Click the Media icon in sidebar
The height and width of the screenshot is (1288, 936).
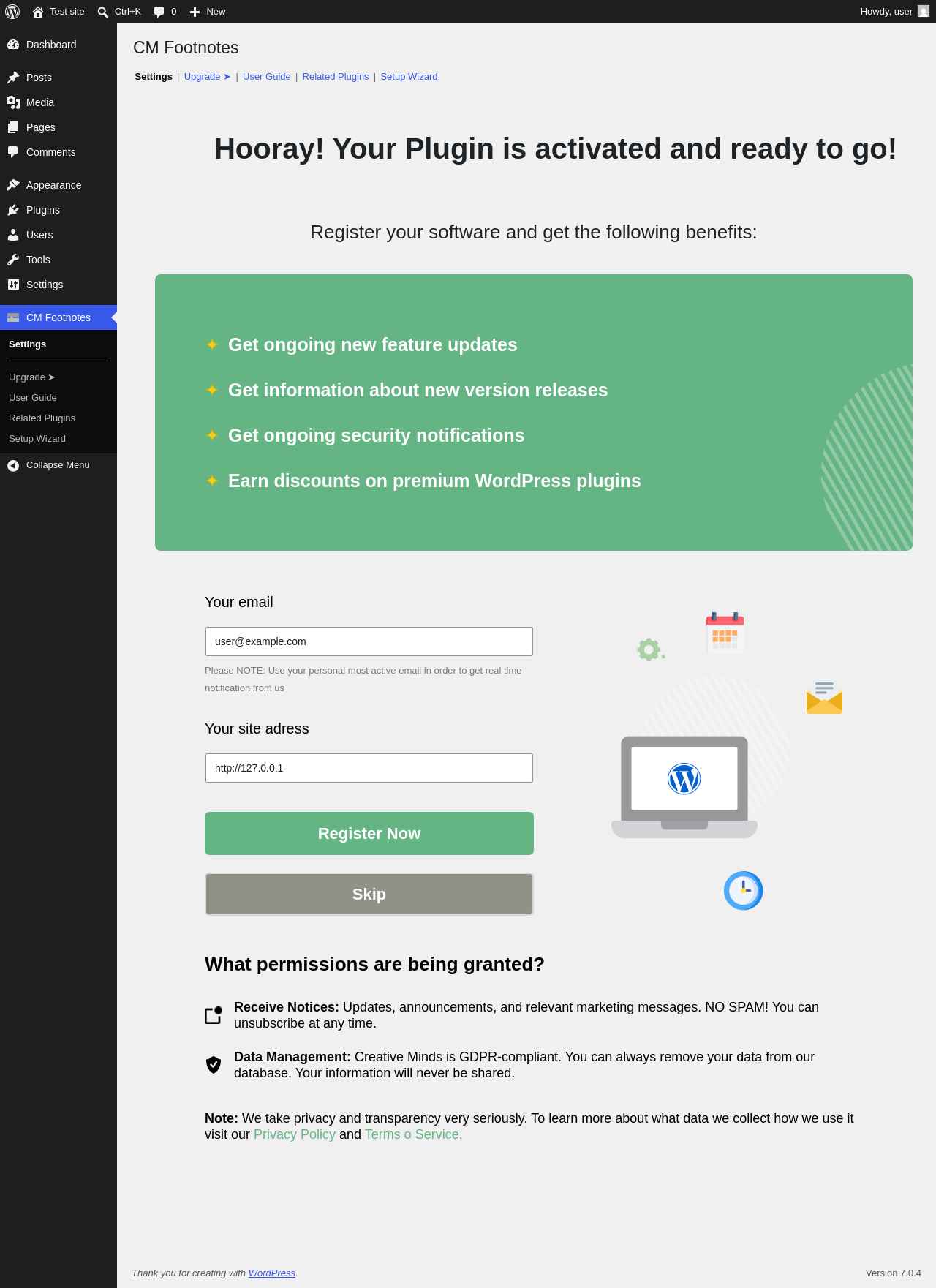[13, 102]
